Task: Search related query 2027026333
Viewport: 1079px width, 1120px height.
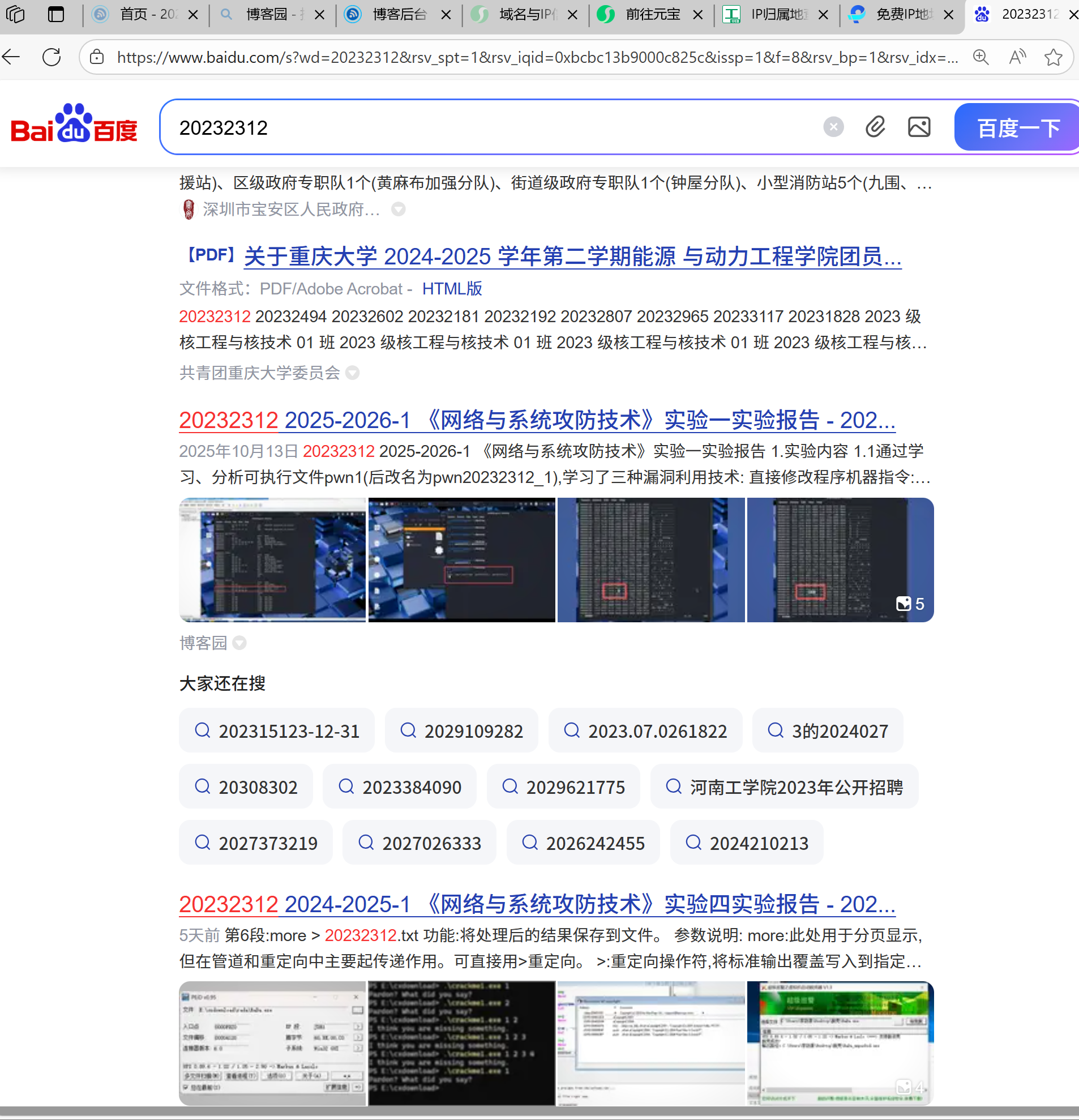Action: coord(419,843)
